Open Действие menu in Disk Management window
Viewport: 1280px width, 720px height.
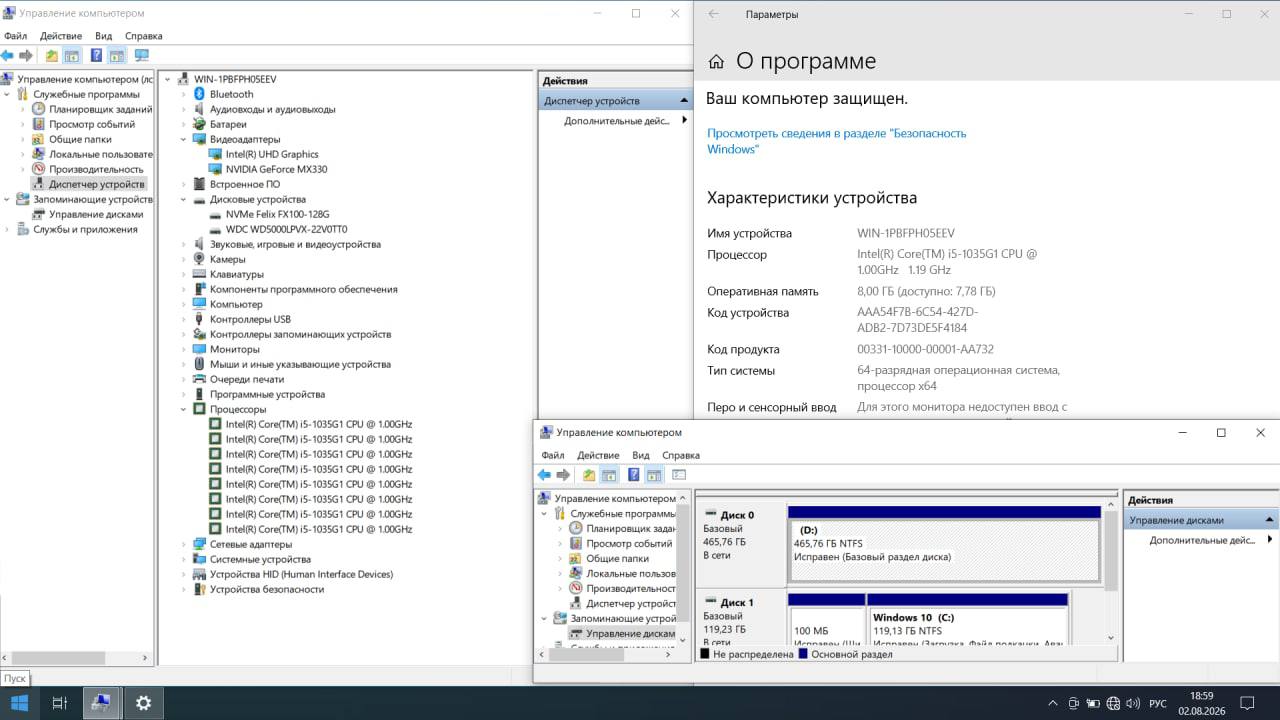598,455
